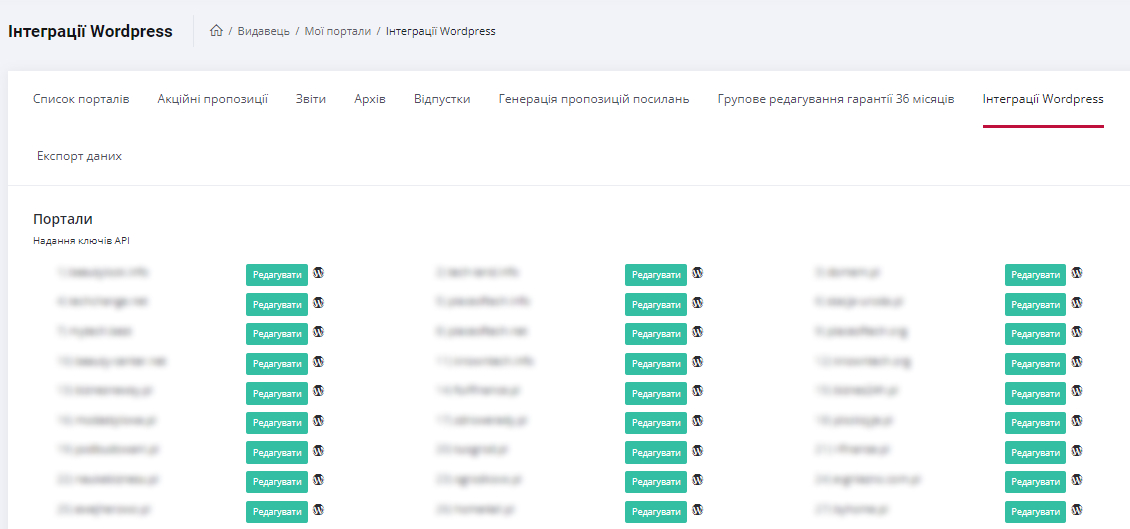Viewport: 1130px width, 529px height.
Task: Edit portal number 27 via Редагувати
Action: coord(1036,511)
